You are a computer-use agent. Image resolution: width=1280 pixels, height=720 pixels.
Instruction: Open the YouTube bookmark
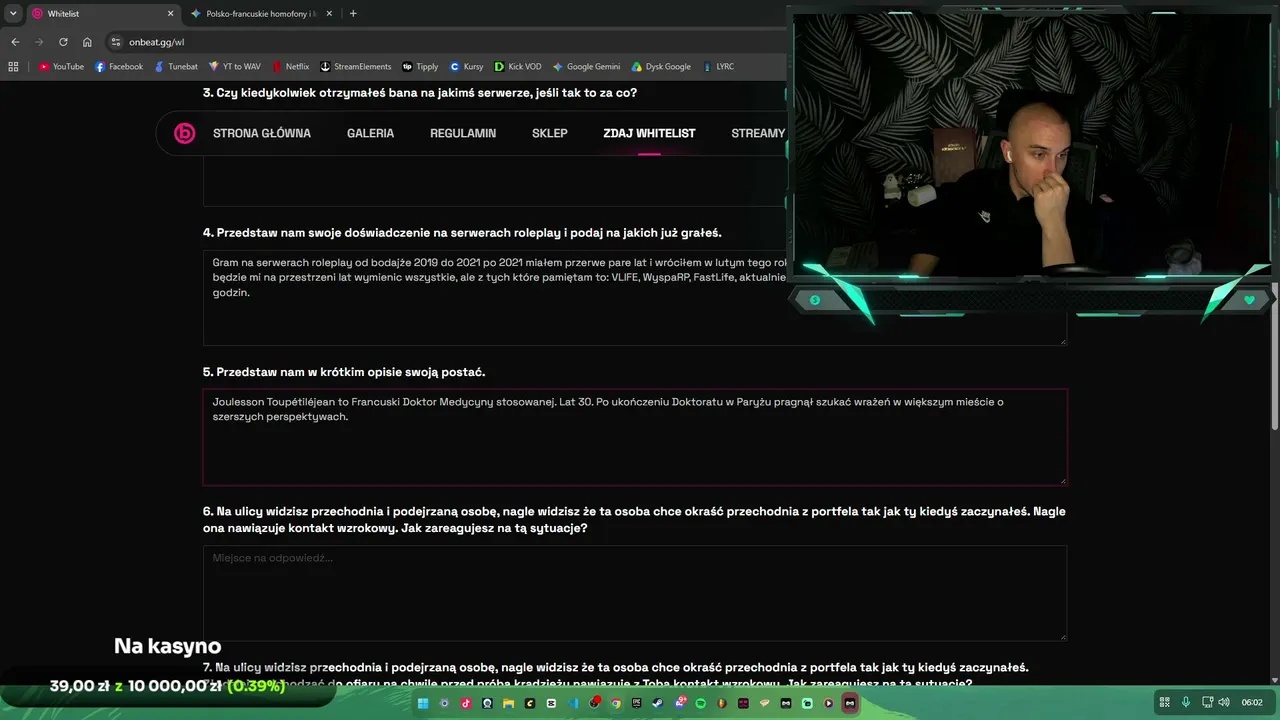tap(61, 67)
